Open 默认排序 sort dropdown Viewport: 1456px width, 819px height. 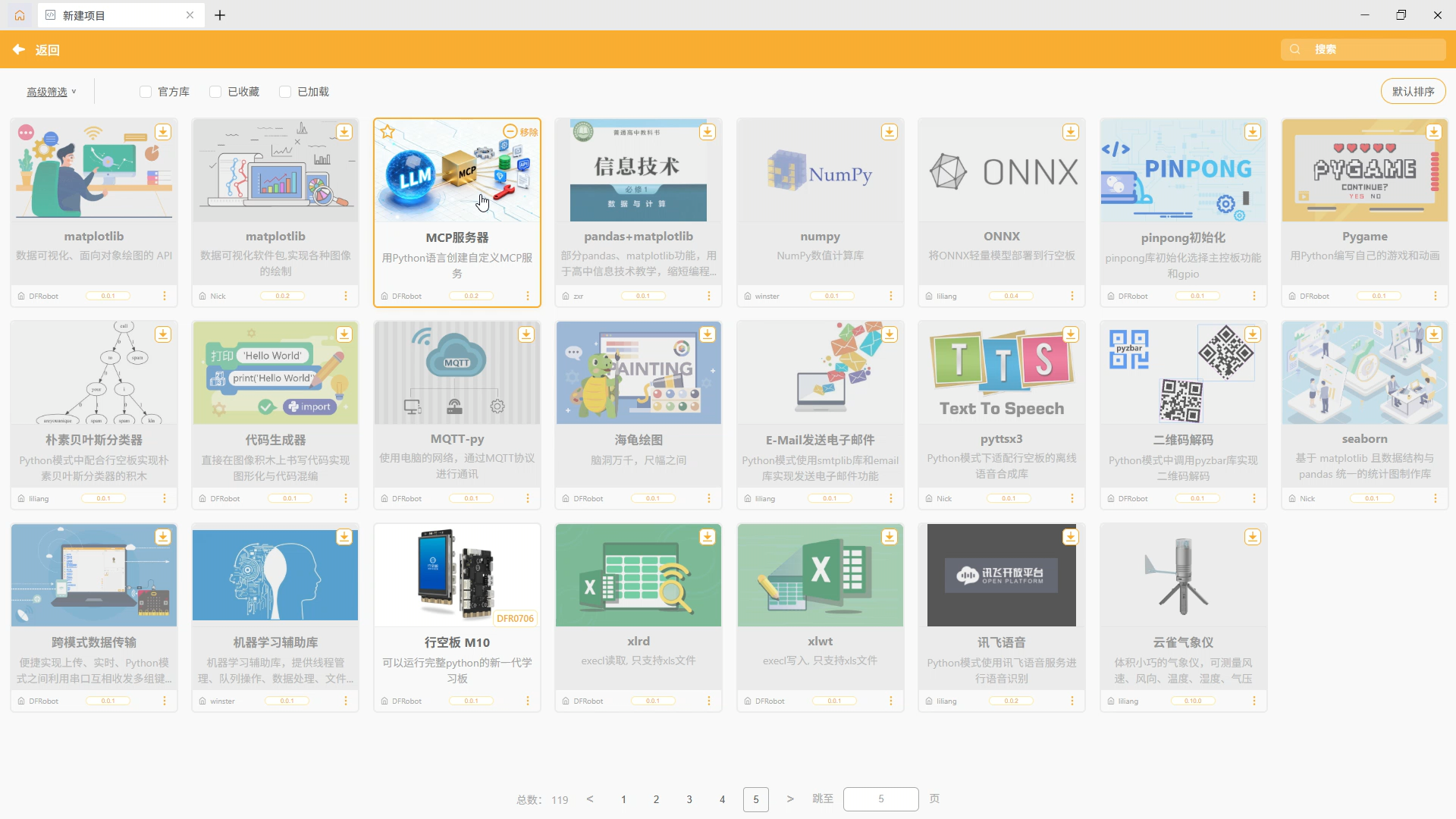pos(1413,92)
